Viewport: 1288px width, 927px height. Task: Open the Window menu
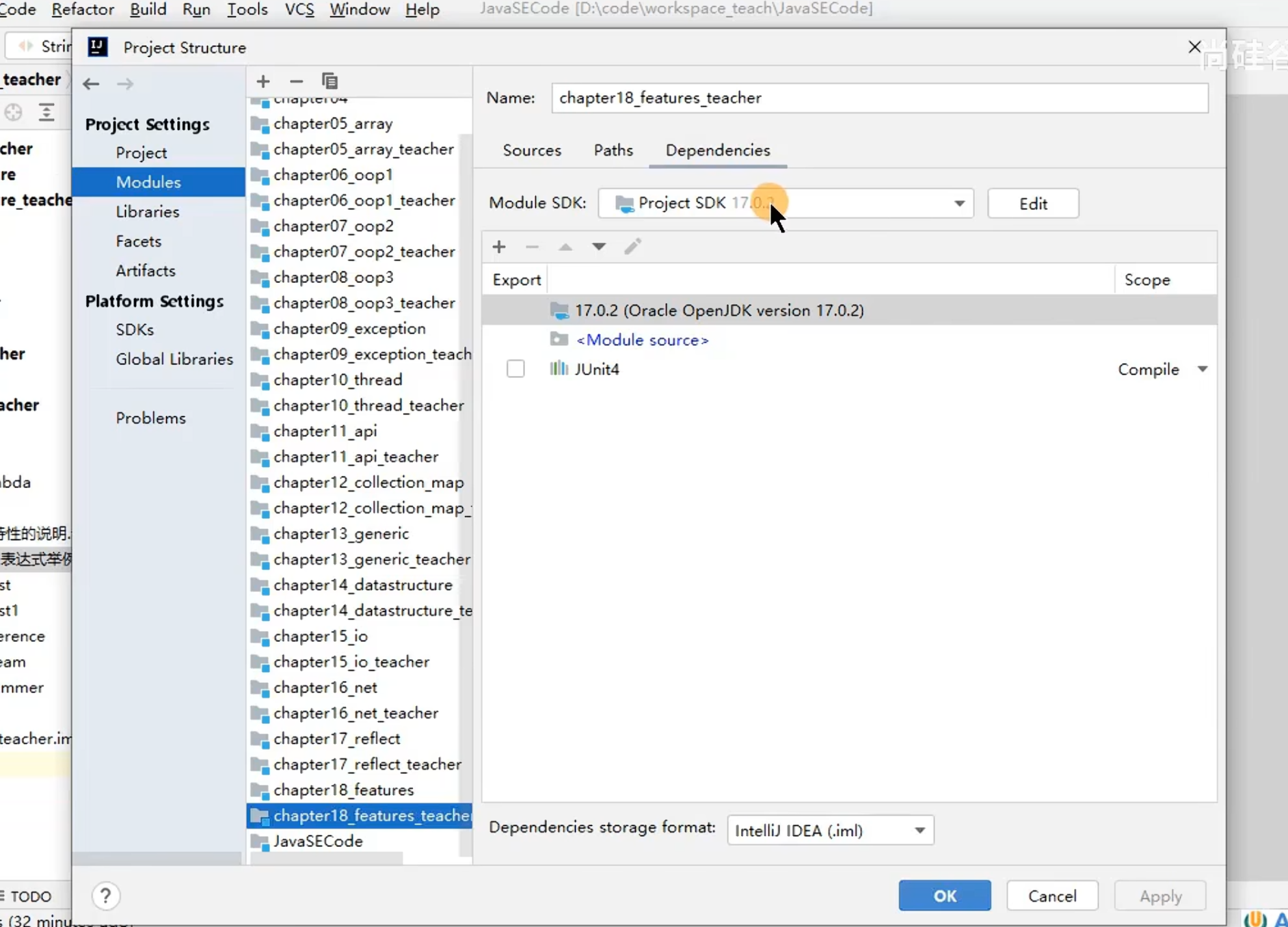pyautogui.click(x=360, y=10)
